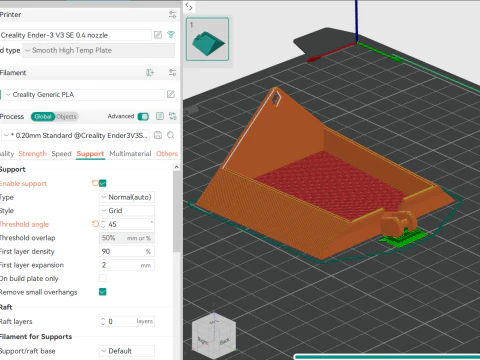Click the Threshold angle label
This screenshot has width=480, height=360.
24,224
